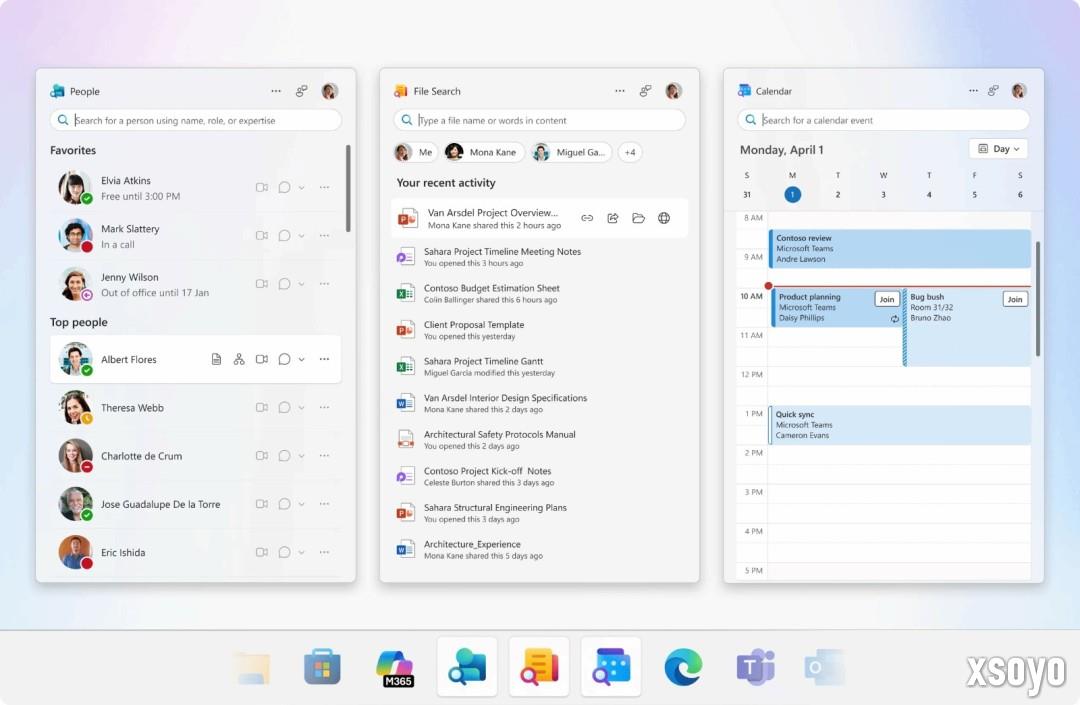Show +4 more people filters

point(630,152)
